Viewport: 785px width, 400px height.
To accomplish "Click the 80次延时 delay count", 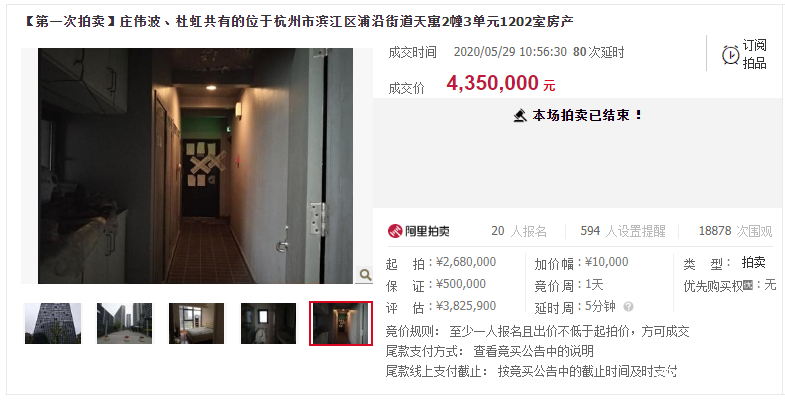I will [599, 52].
